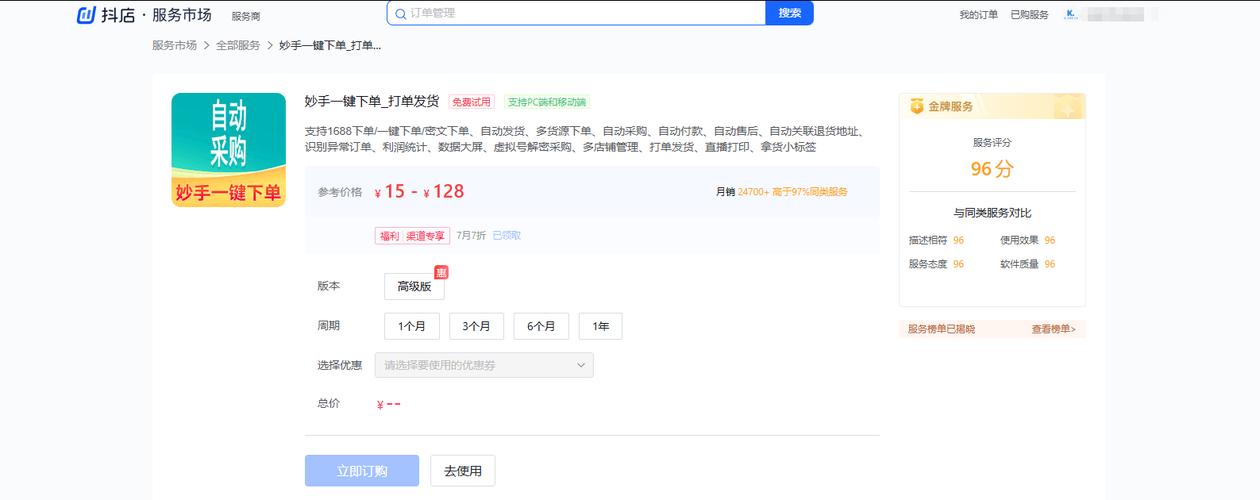
Task: Navigate to 全部服务 breadcrumb
Action: click(x=238, y=45)
